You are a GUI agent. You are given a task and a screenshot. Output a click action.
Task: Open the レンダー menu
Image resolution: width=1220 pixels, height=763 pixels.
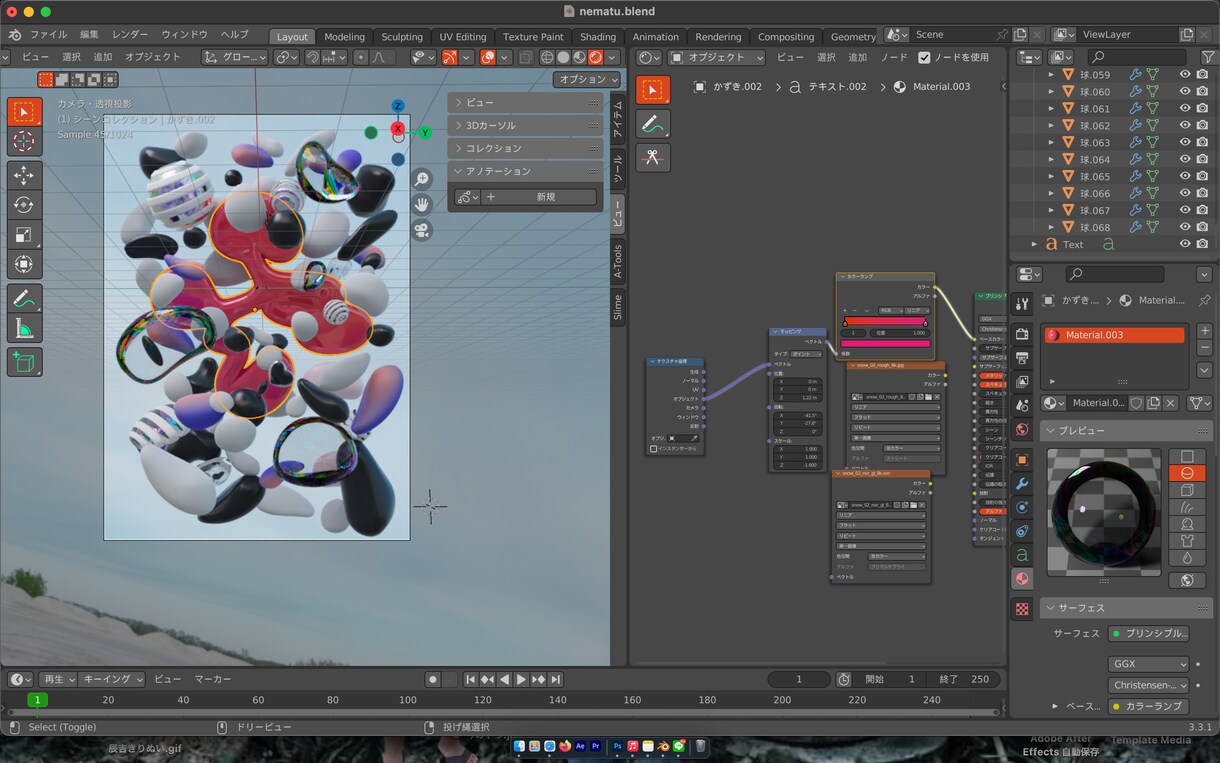coord(130,35)
